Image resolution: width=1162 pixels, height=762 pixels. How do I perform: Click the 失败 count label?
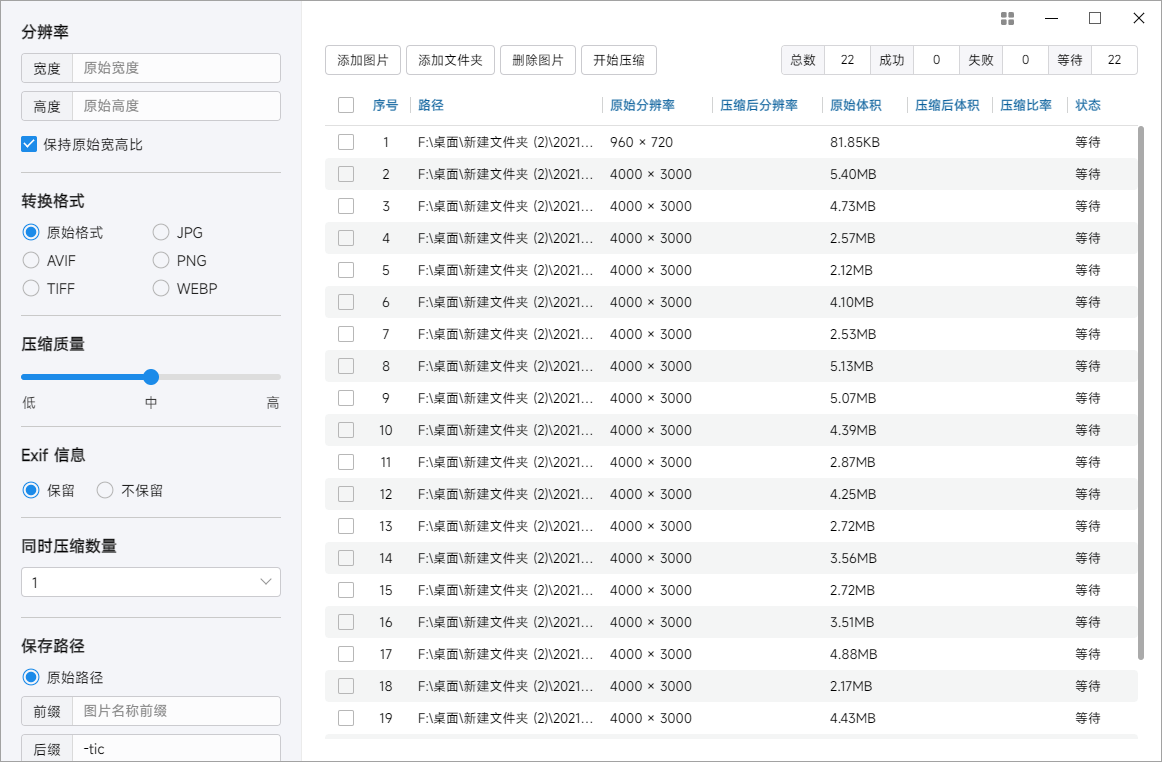981,60
